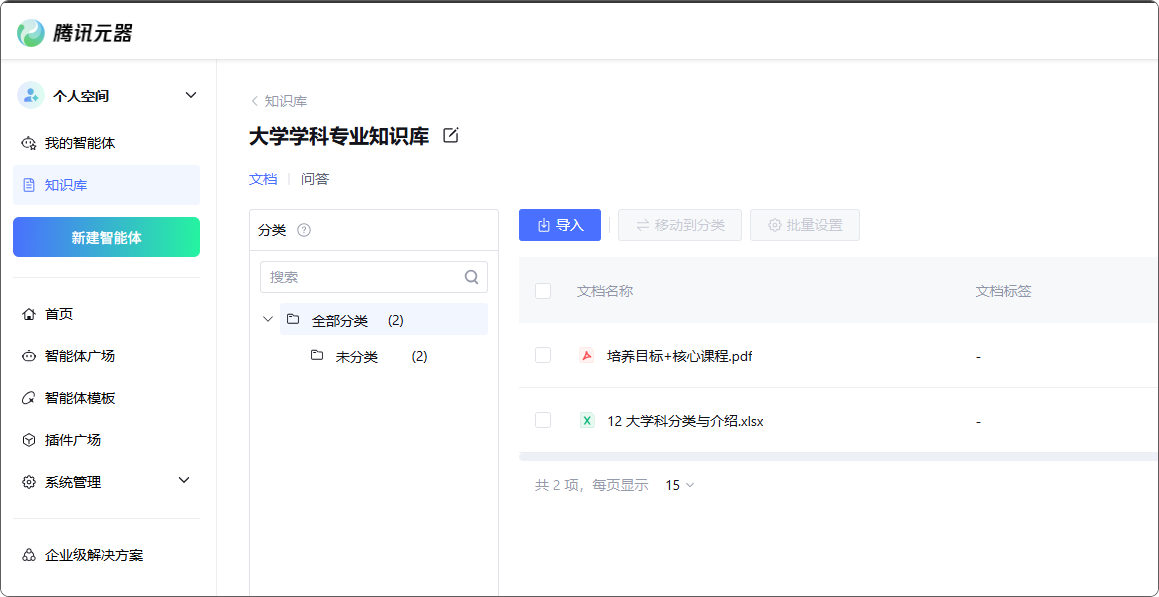The width and height of the screenshot is (1159, 597).
Task: Open the page size dropdown showing 15
Action: coord(680,485)
